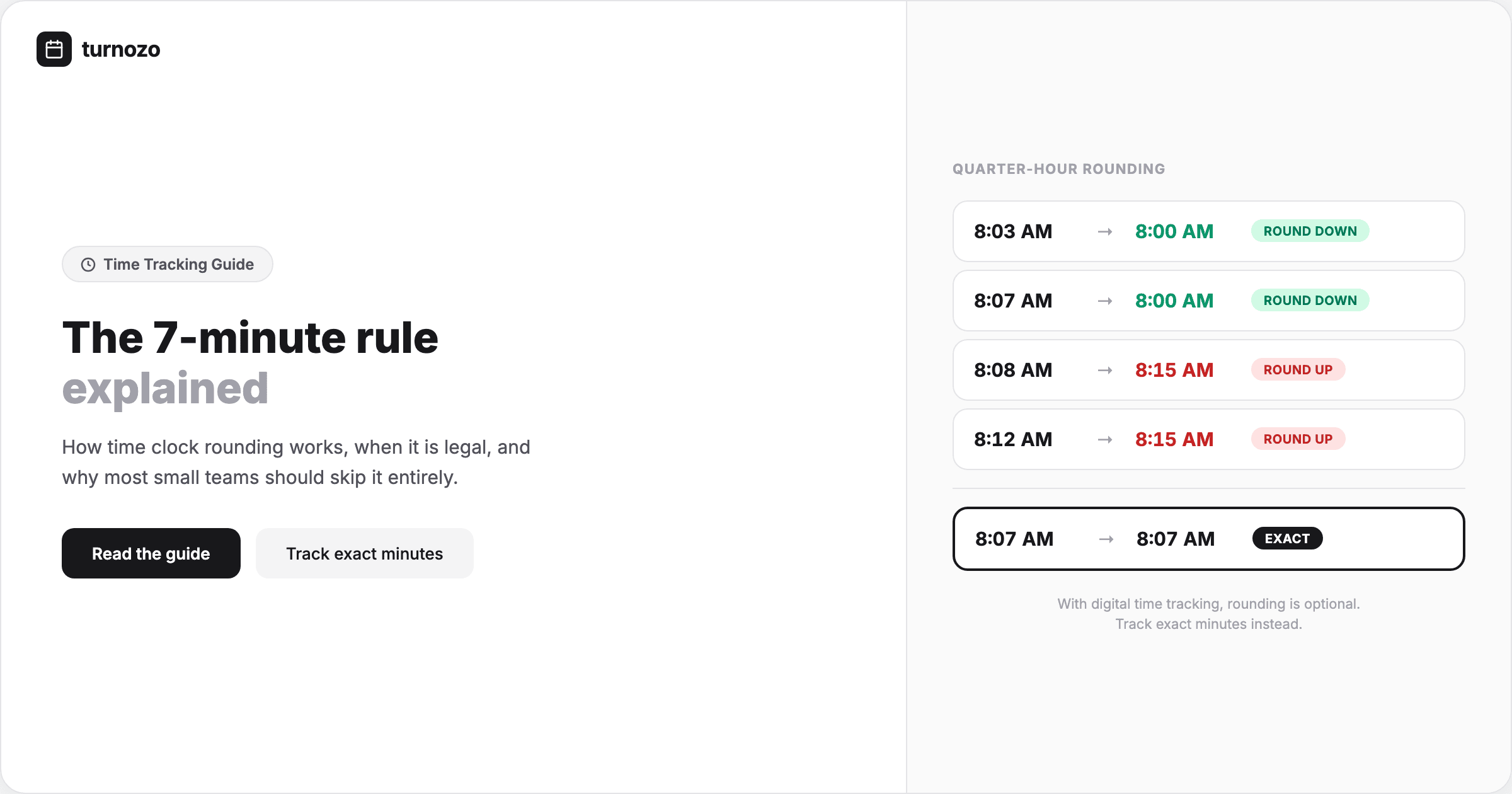Click the Read the guide button

pos(151,553)
